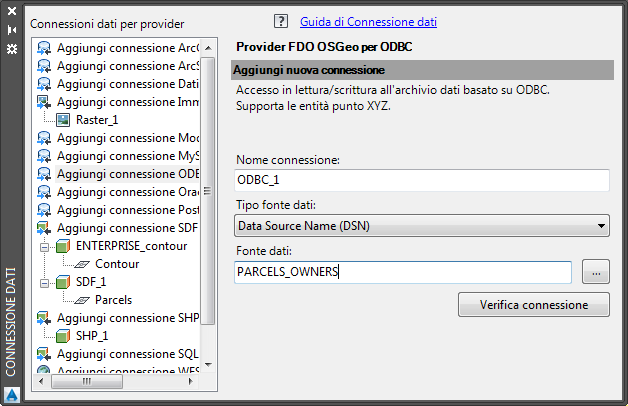Select the Raster_1 connection icon
Image resolution: width=628 pixels, height=406 pixels.
[64, 120]
